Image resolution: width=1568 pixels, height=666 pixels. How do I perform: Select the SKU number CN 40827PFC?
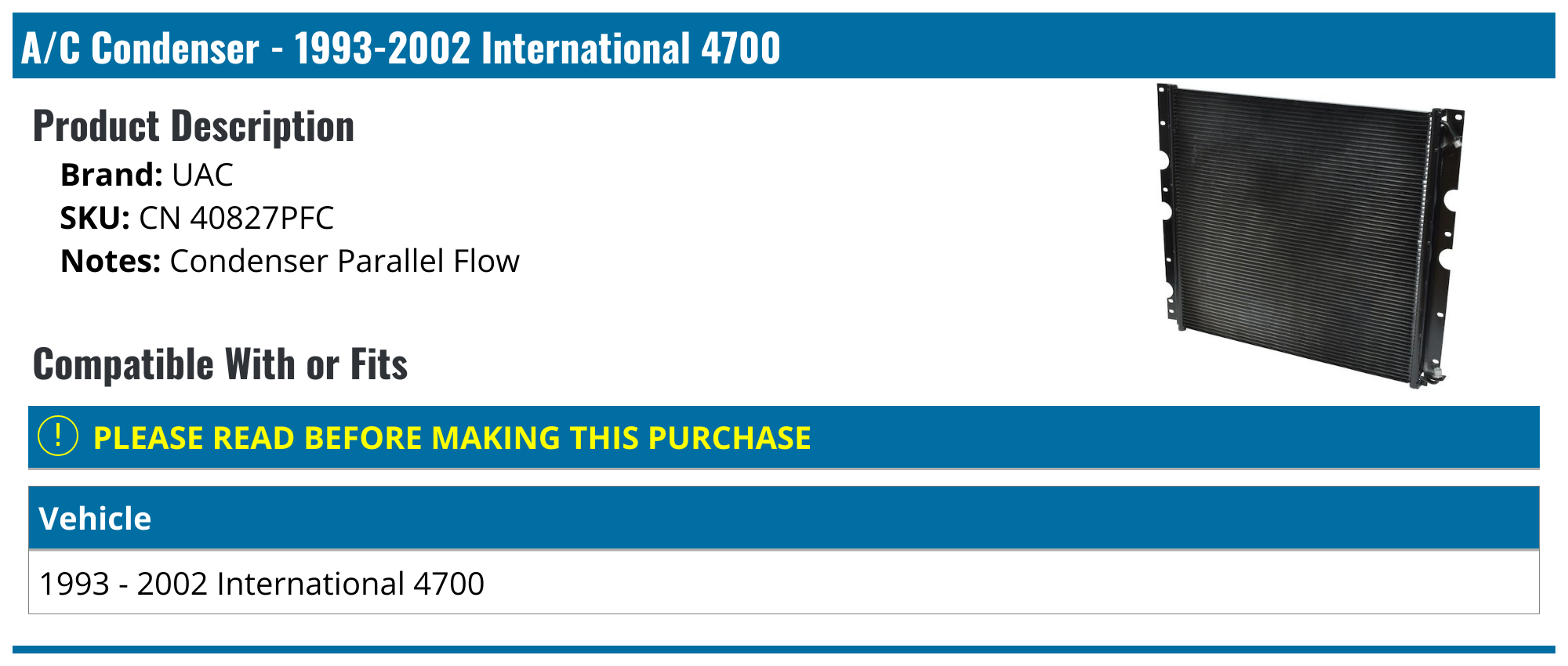pyautogui.click(x=236, y=218)
